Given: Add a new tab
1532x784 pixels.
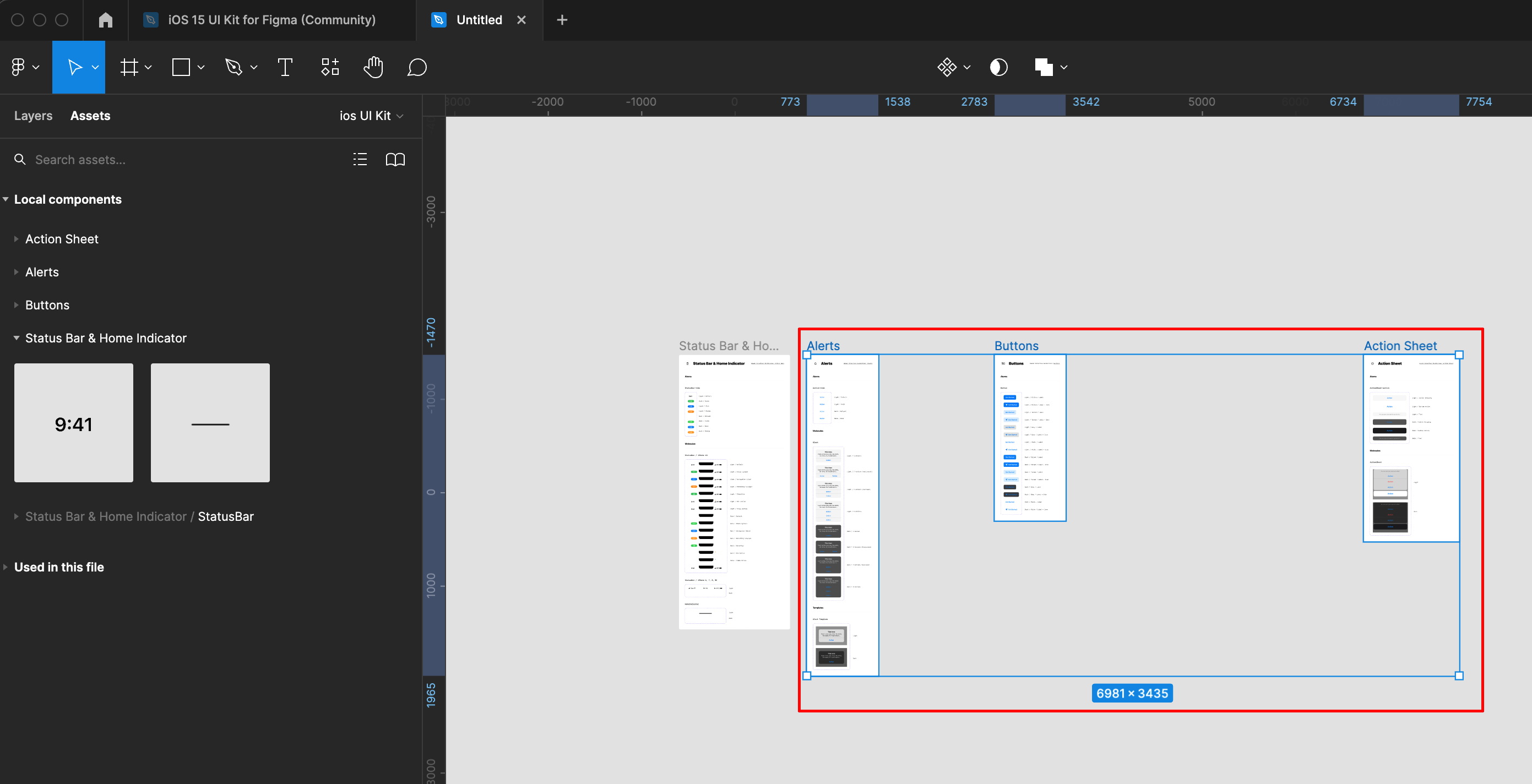Looking at the screenshot, I should (x=561, y=20).
